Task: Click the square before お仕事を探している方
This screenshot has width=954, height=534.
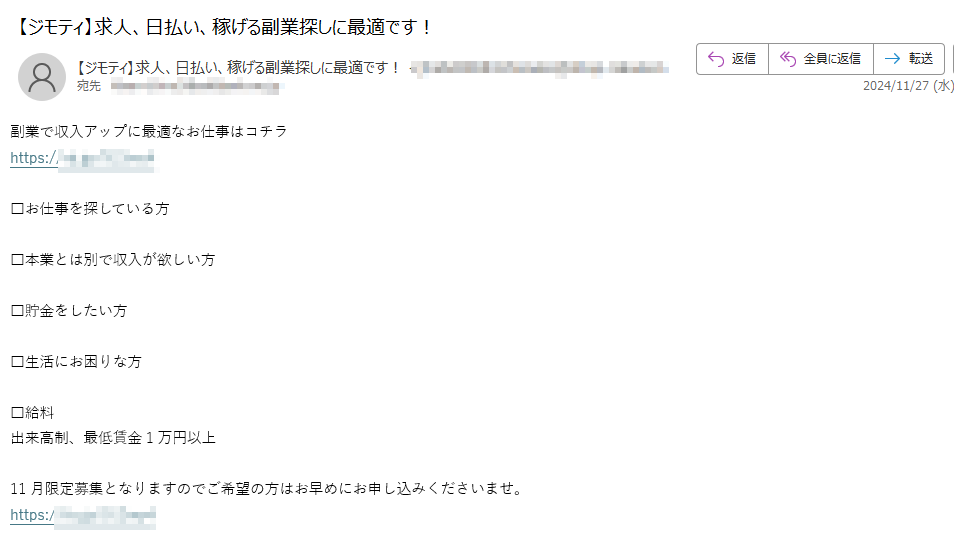Action: (18, 209)
